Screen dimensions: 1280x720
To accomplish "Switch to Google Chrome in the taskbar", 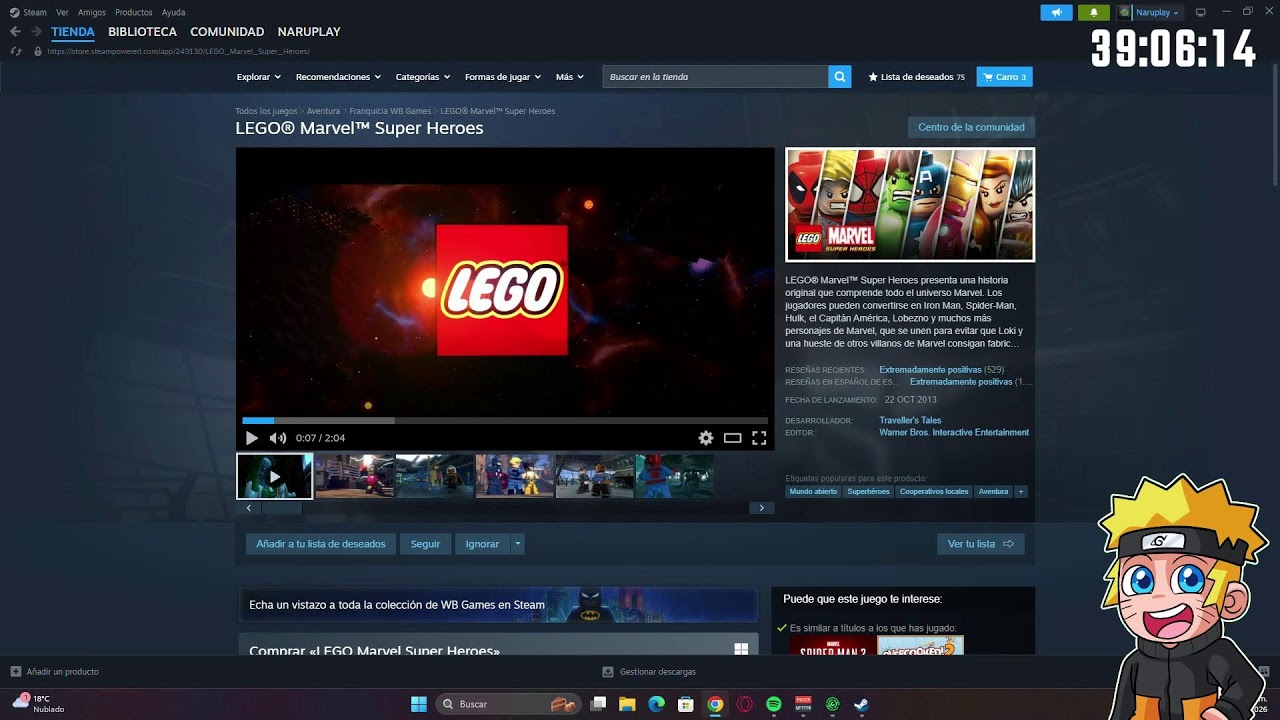I will coord(715,704).
